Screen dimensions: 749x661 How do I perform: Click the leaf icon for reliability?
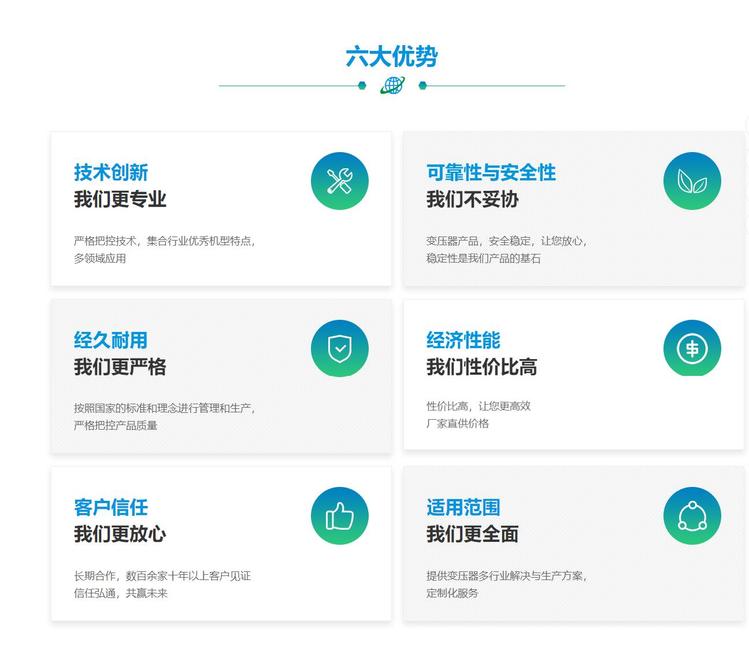(x=692, y=181)
